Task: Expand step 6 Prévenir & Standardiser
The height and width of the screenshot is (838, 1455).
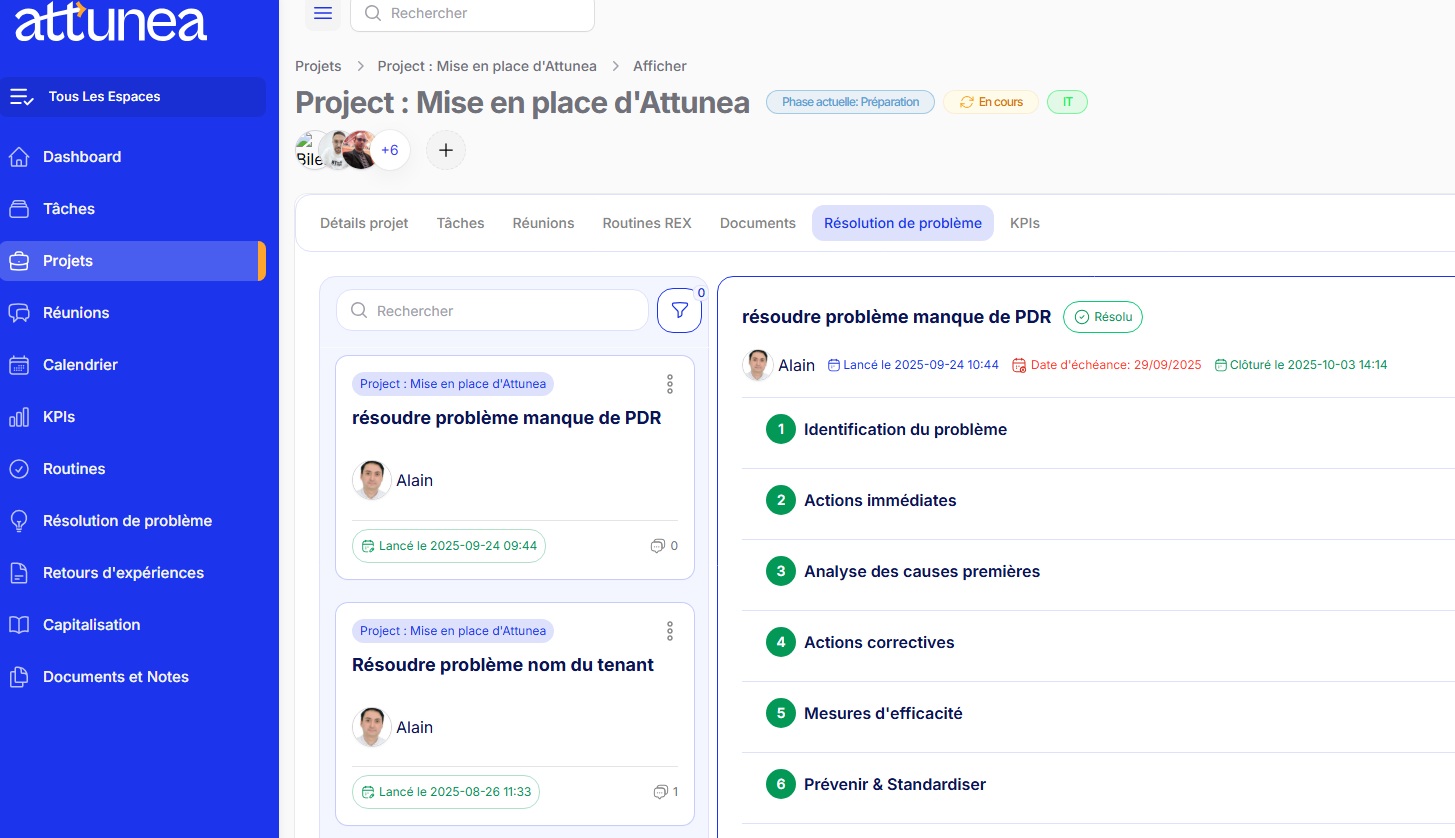Action: pos(894,785)
